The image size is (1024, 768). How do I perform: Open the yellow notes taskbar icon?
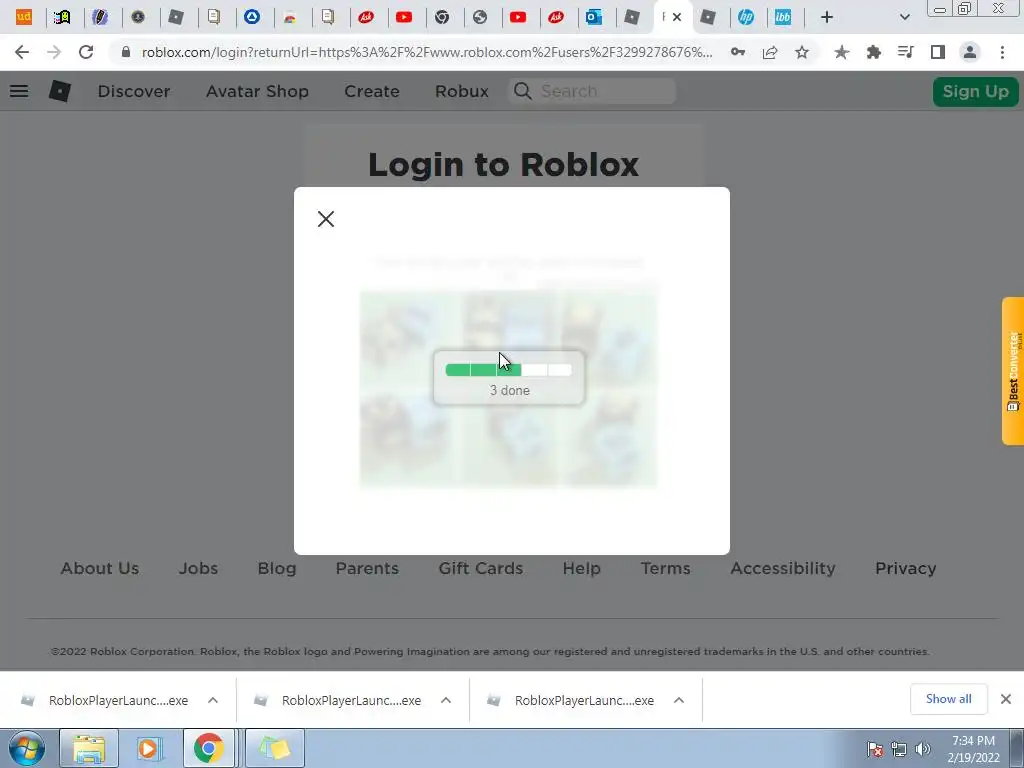[x=274, y=748]
